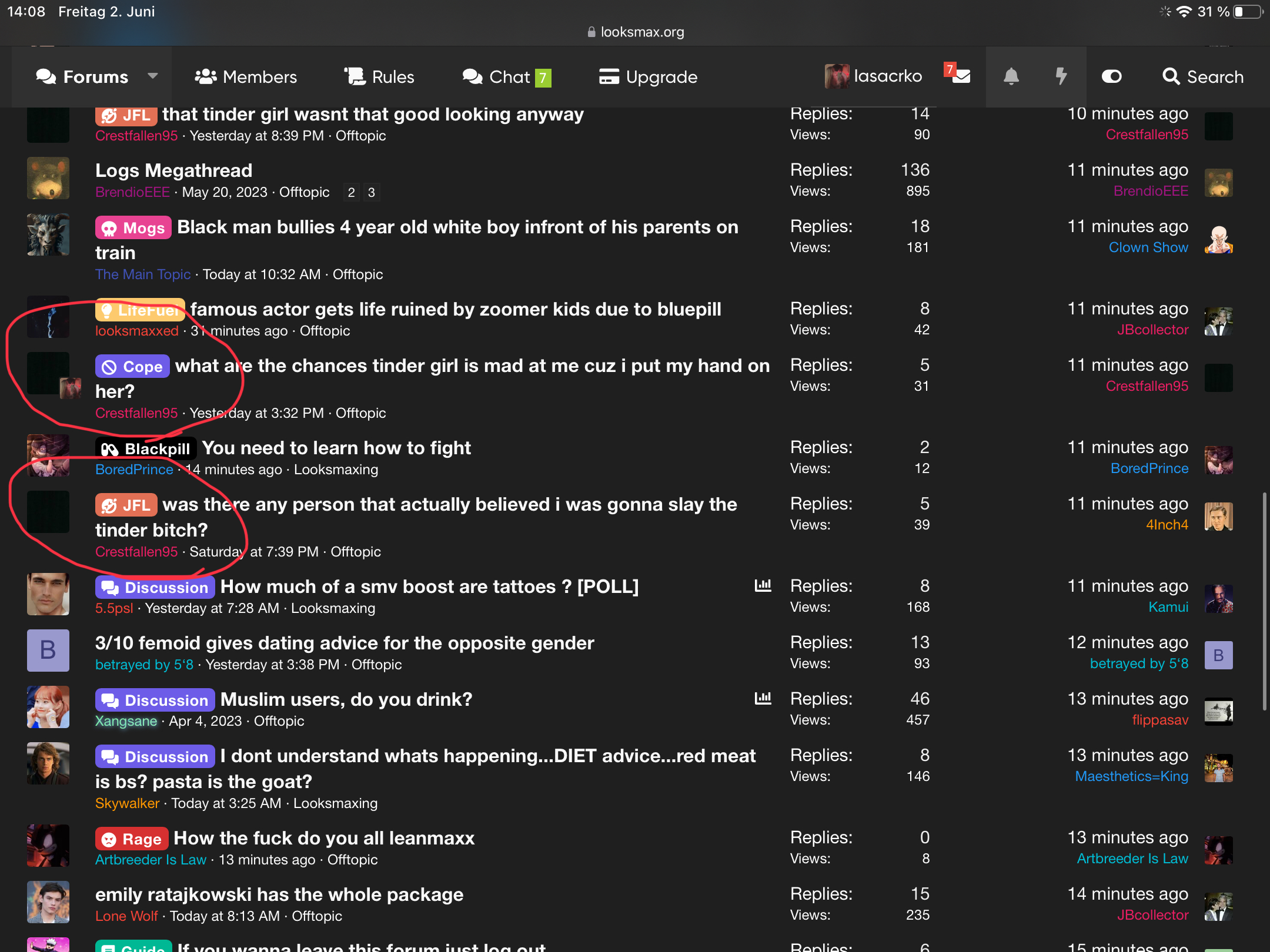Click 5.5psl thread starter avatar
The height and width of the screenshot is (952, 1270).
click(x=48, y=594)
